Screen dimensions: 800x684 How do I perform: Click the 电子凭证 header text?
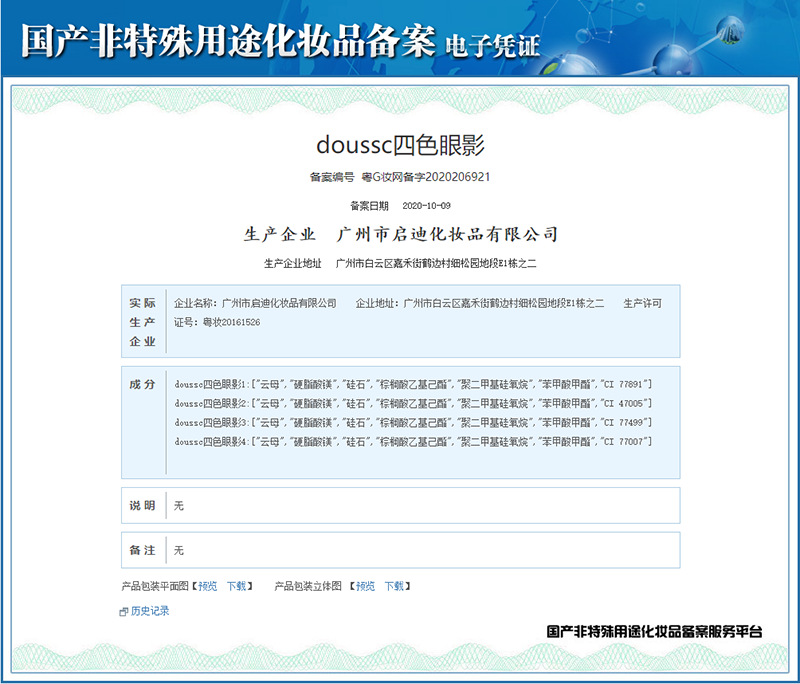493,46
